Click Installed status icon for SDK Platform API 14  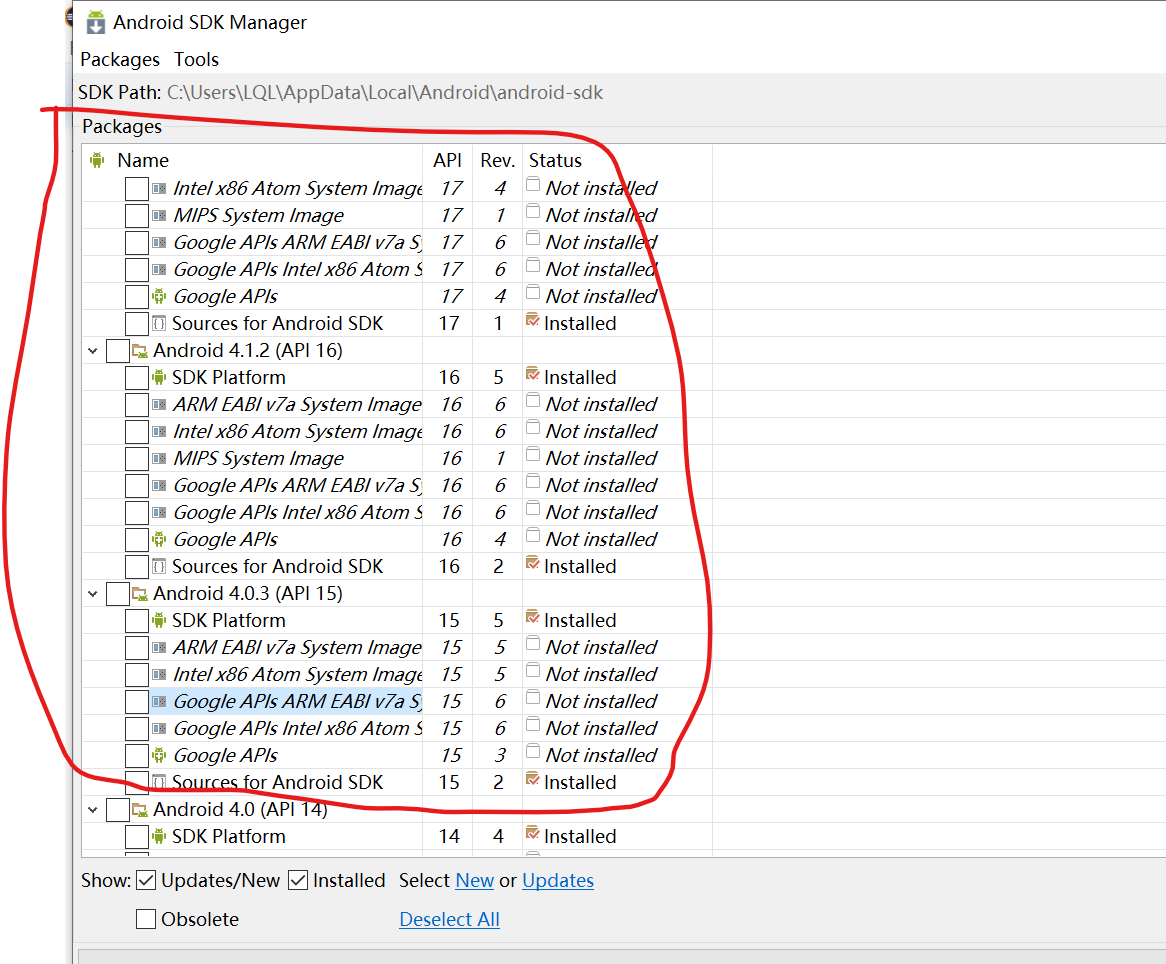(532, 833)
